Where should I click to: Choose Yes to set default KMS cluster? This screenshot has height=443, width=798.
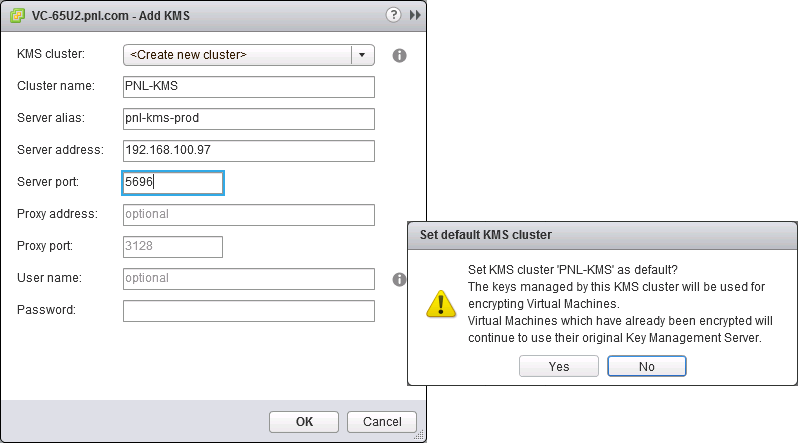pyautogui.click(x=559, y=366)
